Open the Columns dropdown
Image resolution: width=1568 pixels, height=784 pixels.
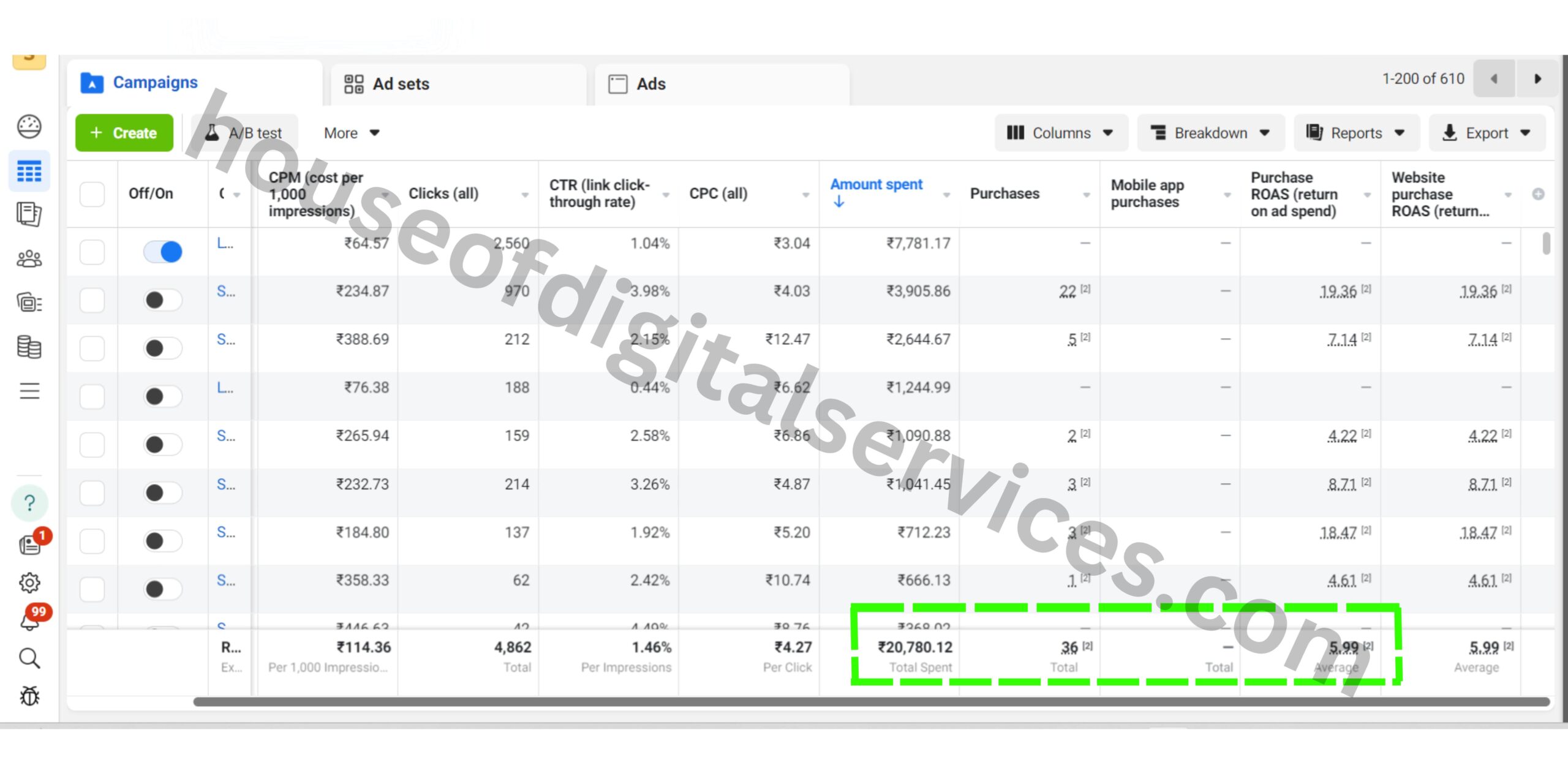point(1060,133)
